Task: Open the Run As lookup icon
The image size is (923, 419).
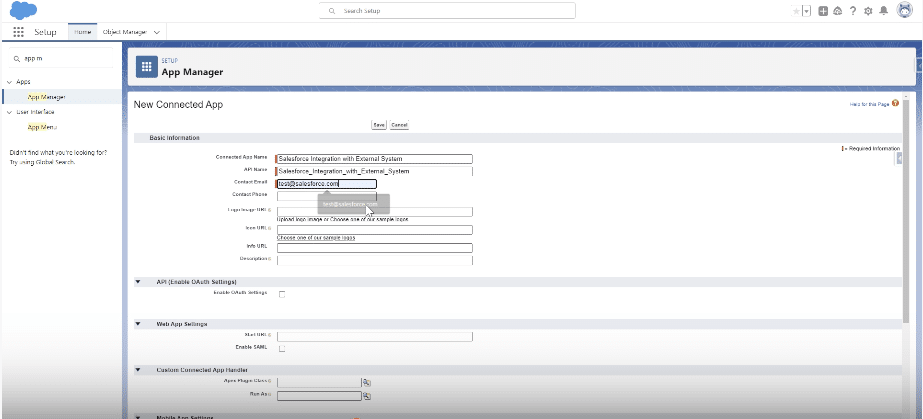Action: [x=367, y=396]
